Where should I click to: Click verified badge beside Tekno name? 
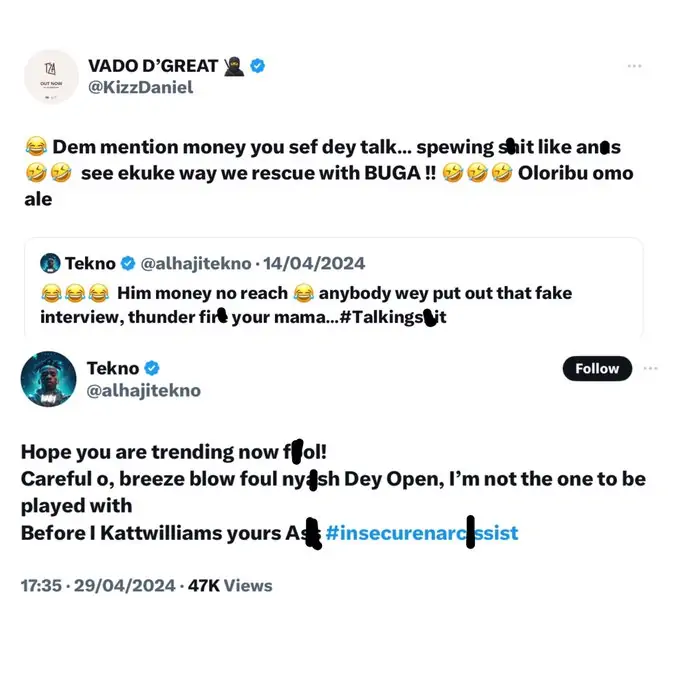coord(152,368)
